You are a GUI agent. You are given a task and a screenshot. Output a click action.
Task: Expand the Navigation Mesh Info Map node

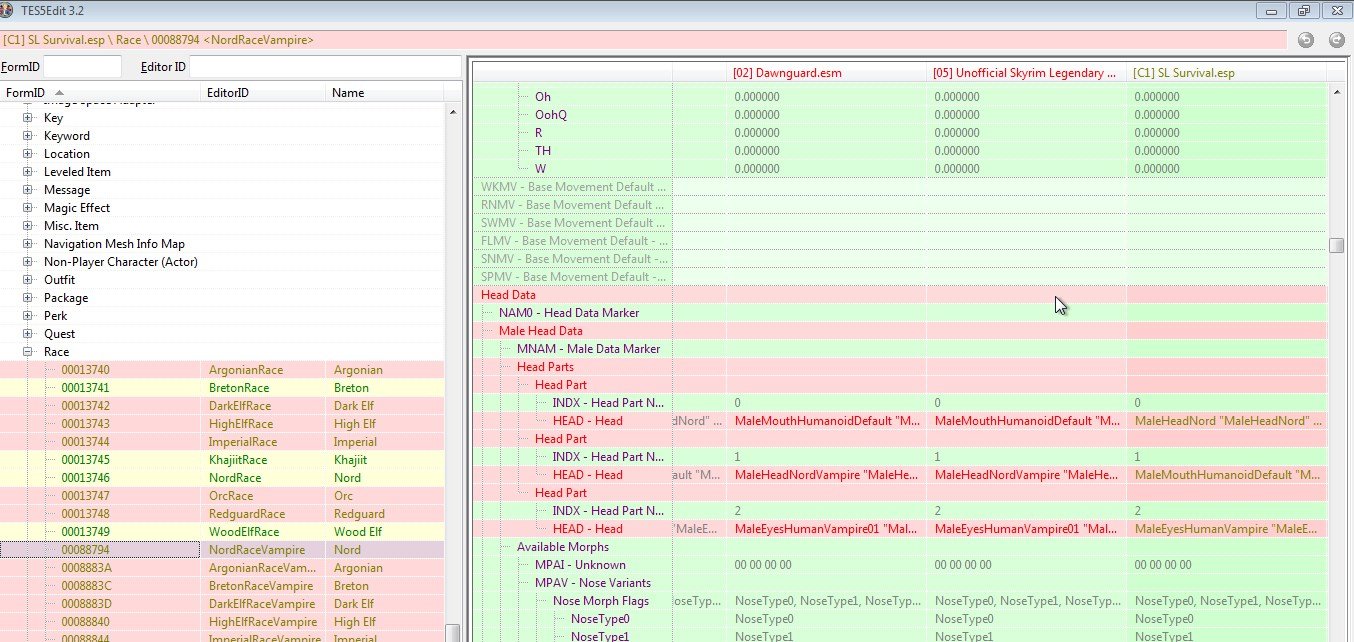[28, 244]
